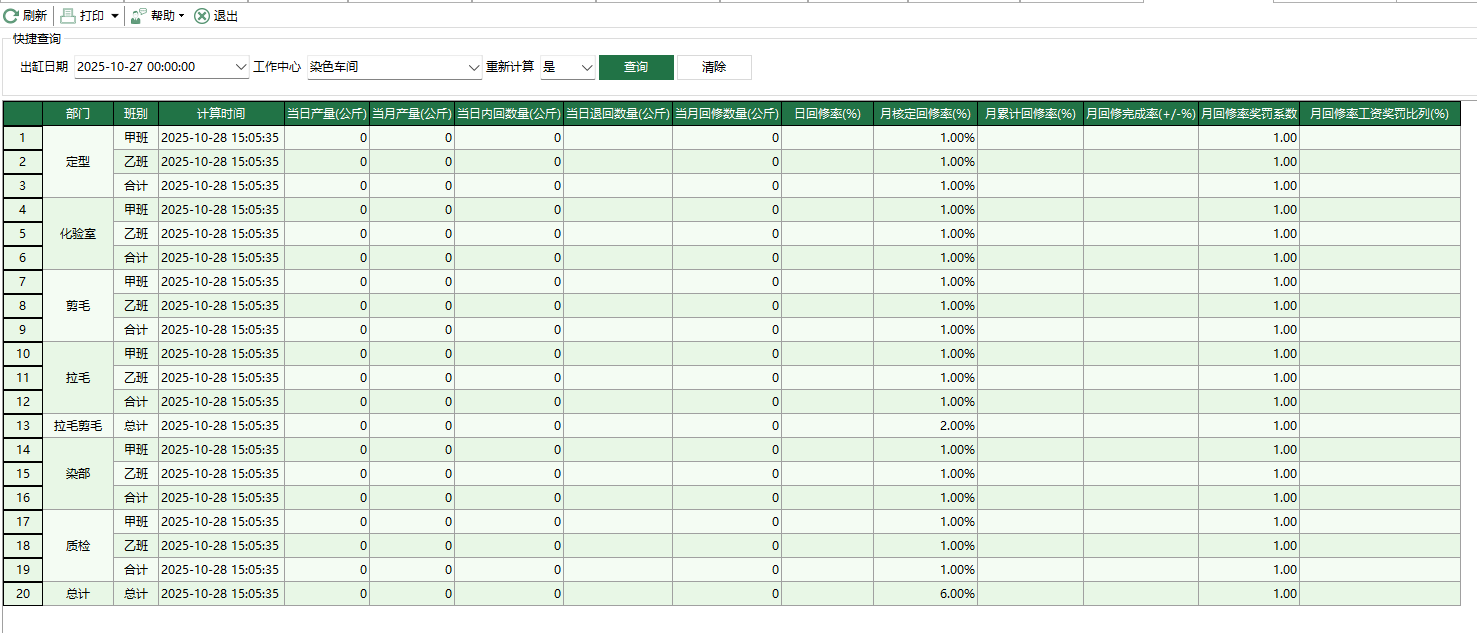Select the 日回修率(%) column header
This screenshot has width=1477, height=633.
click(827, 114)
